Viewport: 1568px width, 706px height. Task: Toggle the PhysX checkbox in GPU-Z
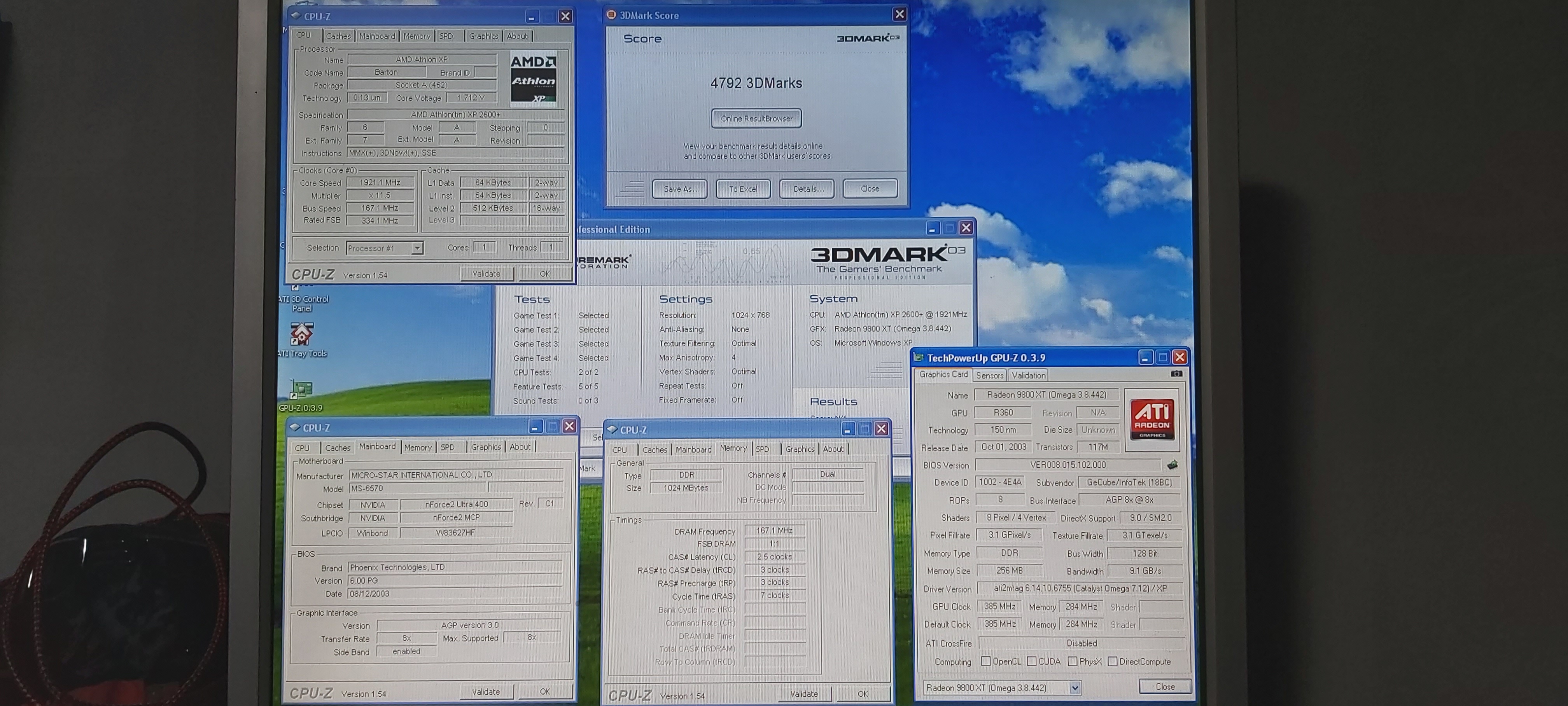pyautogui.click(x=1073, y=661)
